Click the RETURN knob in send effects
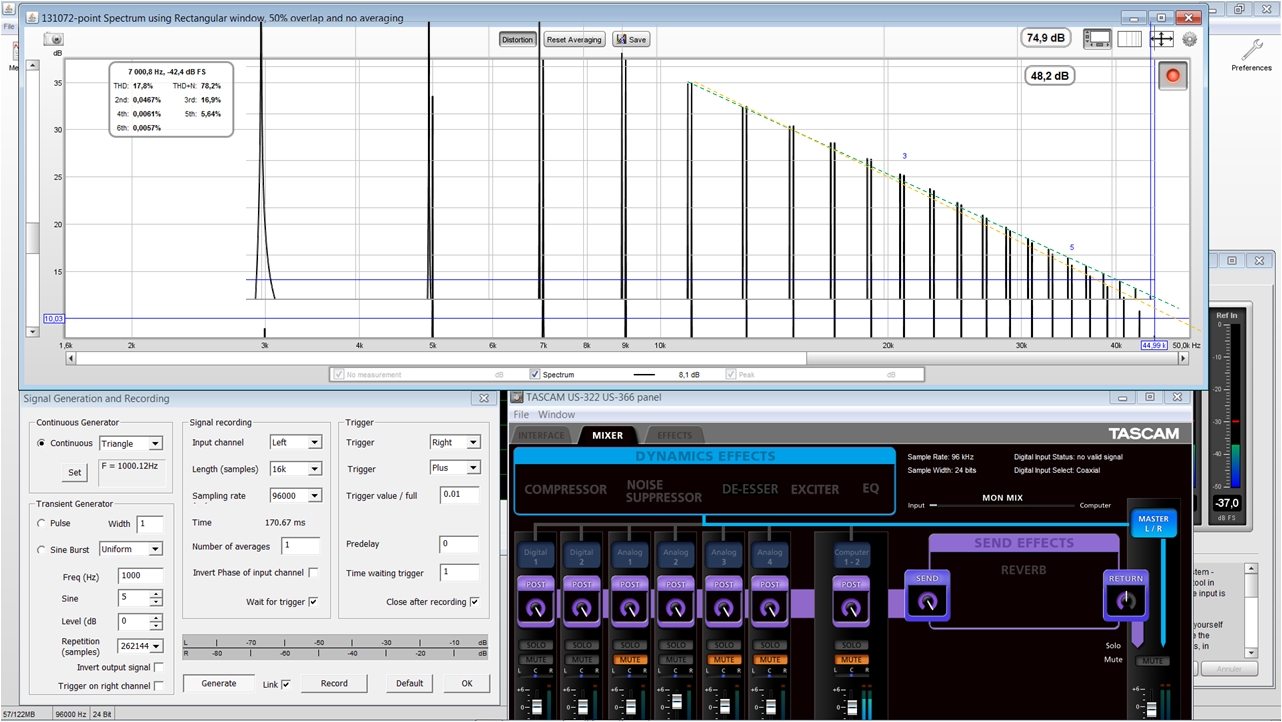Screen dimensions: 1282x722 [x=1125, y=601]
